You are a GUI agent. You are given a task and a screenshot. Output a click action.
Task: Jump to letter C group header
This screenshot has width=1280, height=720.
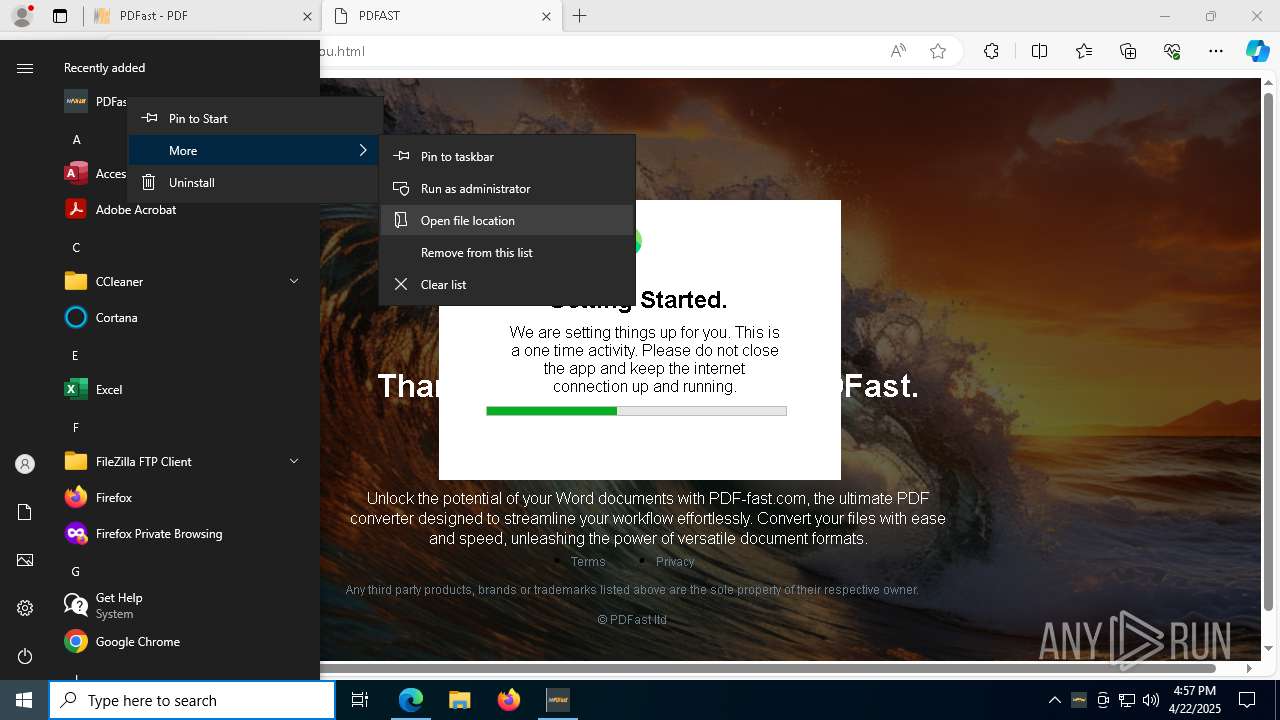[76, 248]
